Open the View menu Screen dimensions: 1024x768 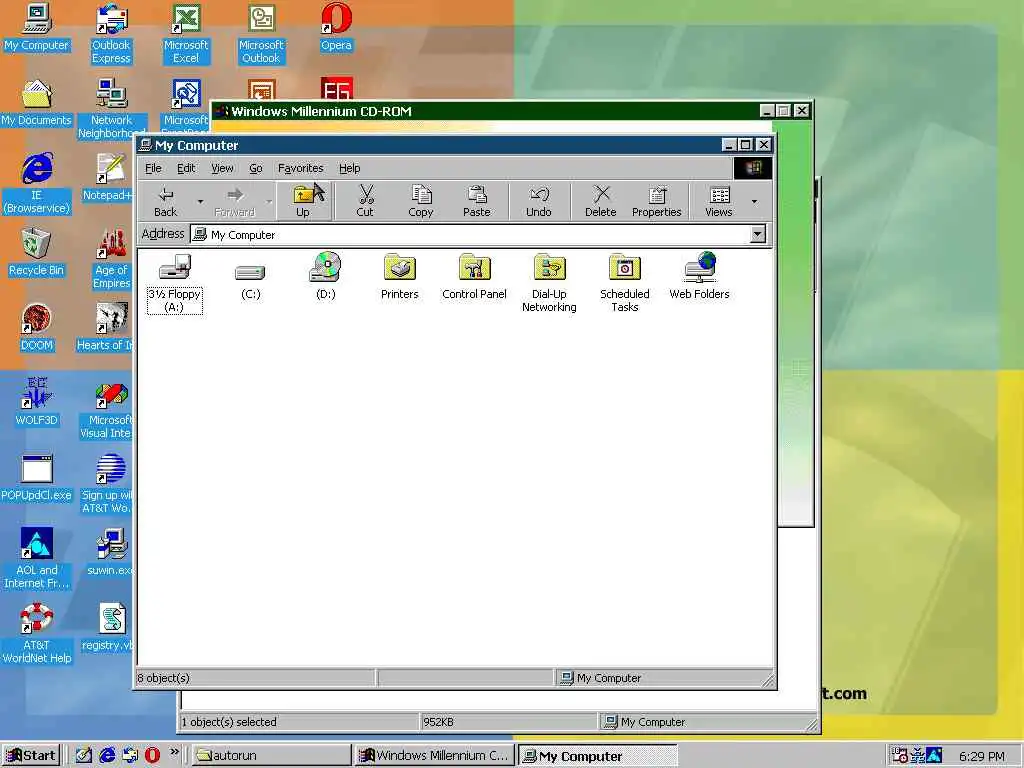coord(222,168)
